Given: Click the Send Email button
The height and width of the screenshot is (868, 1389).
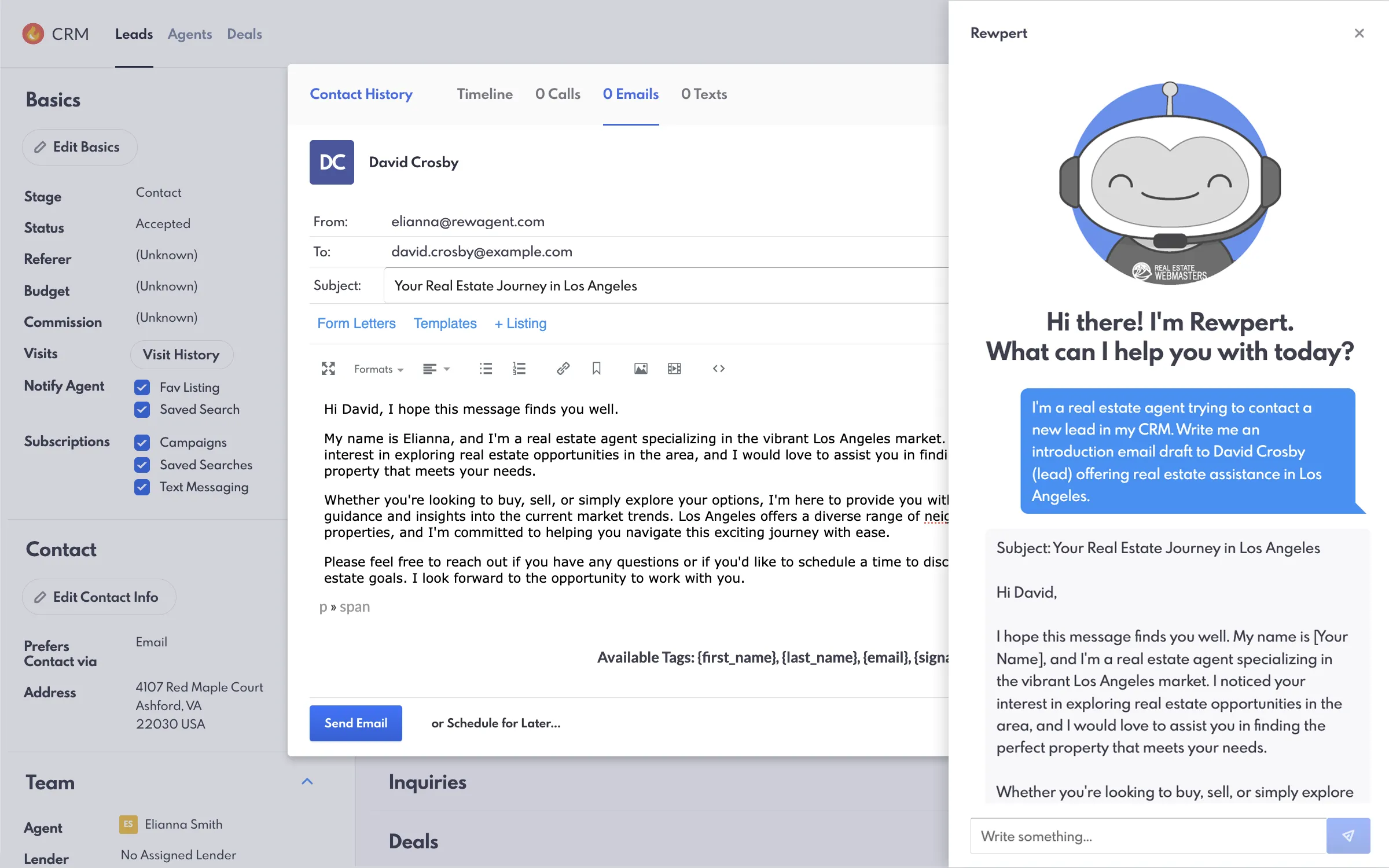Looking at the screenshot, I should point(355,723).
